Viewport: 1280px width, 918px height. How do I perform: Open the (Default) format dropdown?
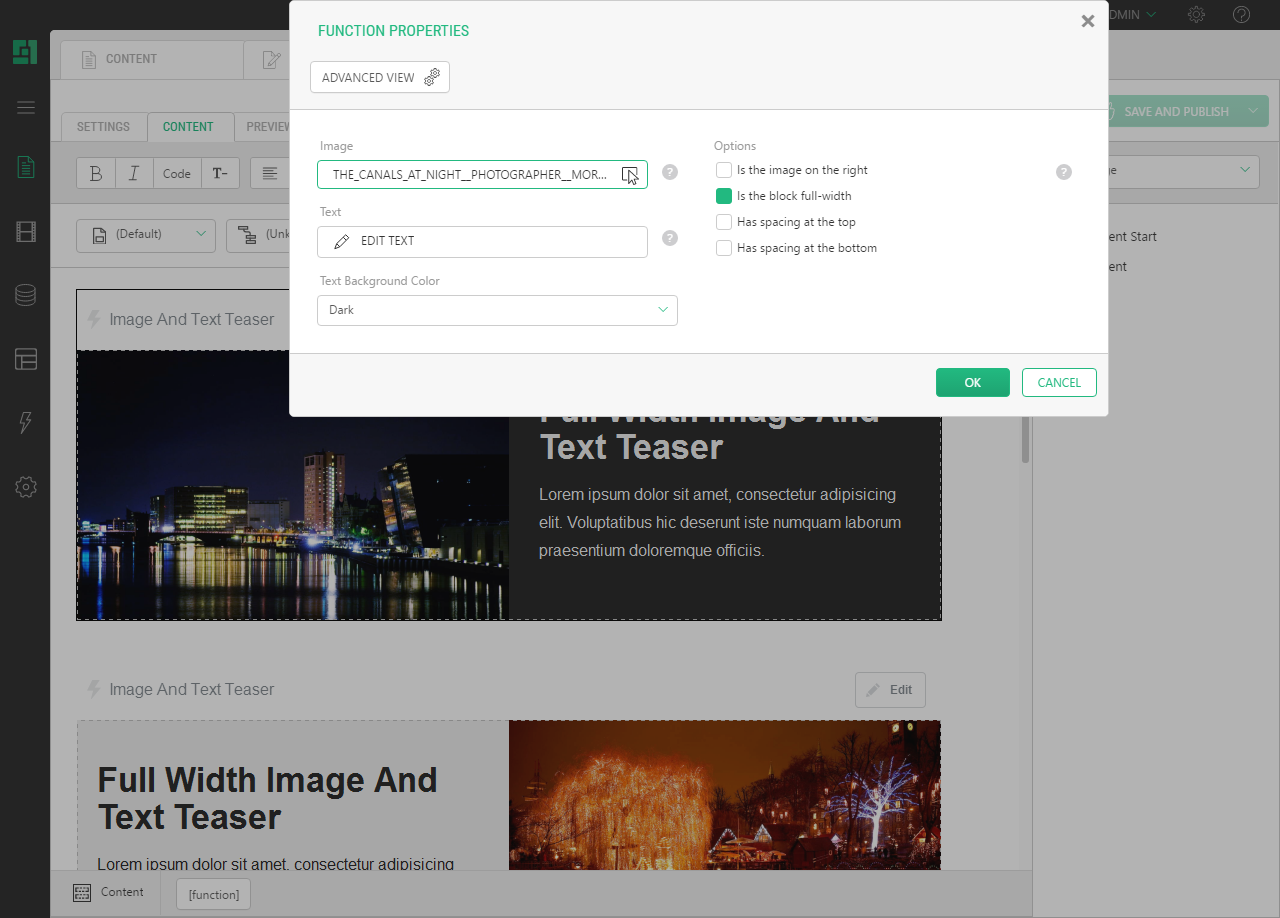pos(145,234)
